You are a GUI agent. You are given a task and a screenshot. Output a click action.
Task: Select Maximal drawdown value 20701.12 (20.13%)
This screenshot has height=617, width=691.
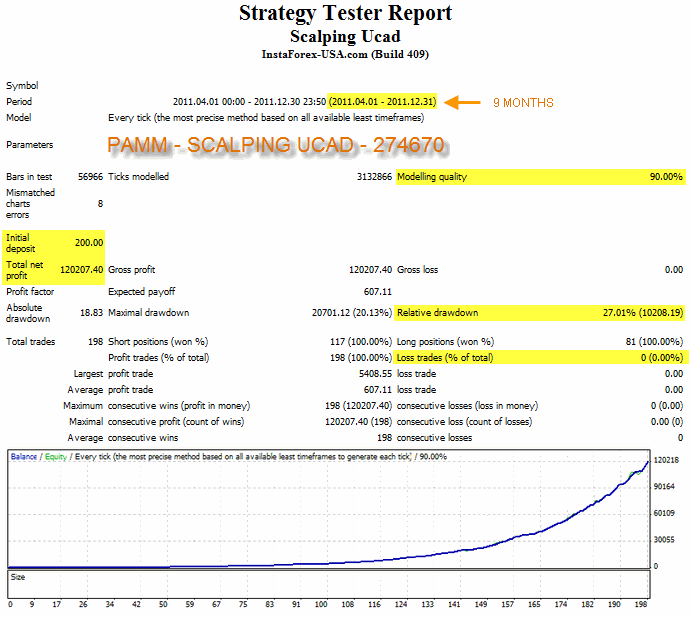(x=352, y=313)
